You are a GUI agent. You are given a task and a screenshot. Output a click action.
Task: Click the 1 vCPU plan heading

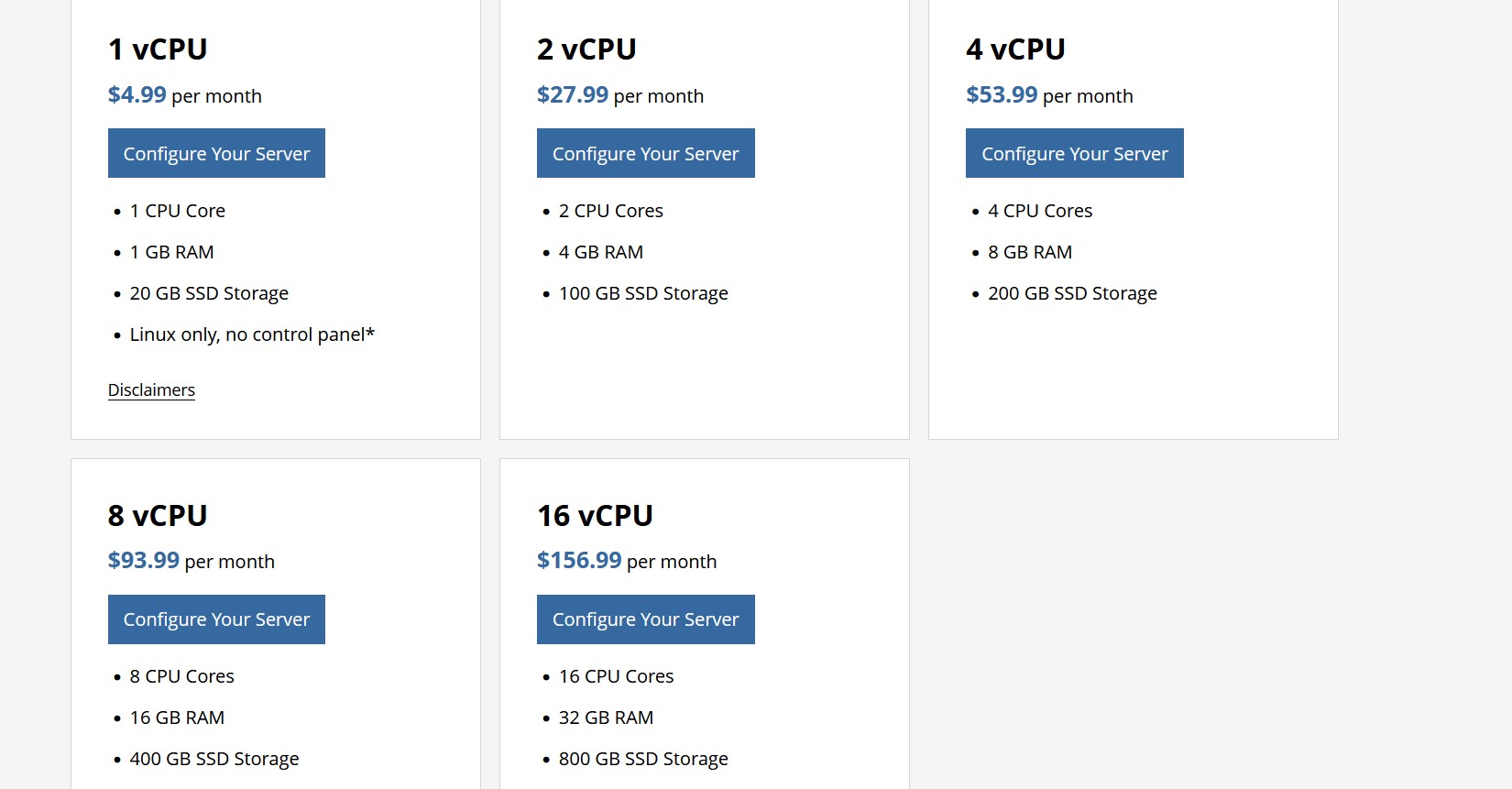(x=158, y=49)
